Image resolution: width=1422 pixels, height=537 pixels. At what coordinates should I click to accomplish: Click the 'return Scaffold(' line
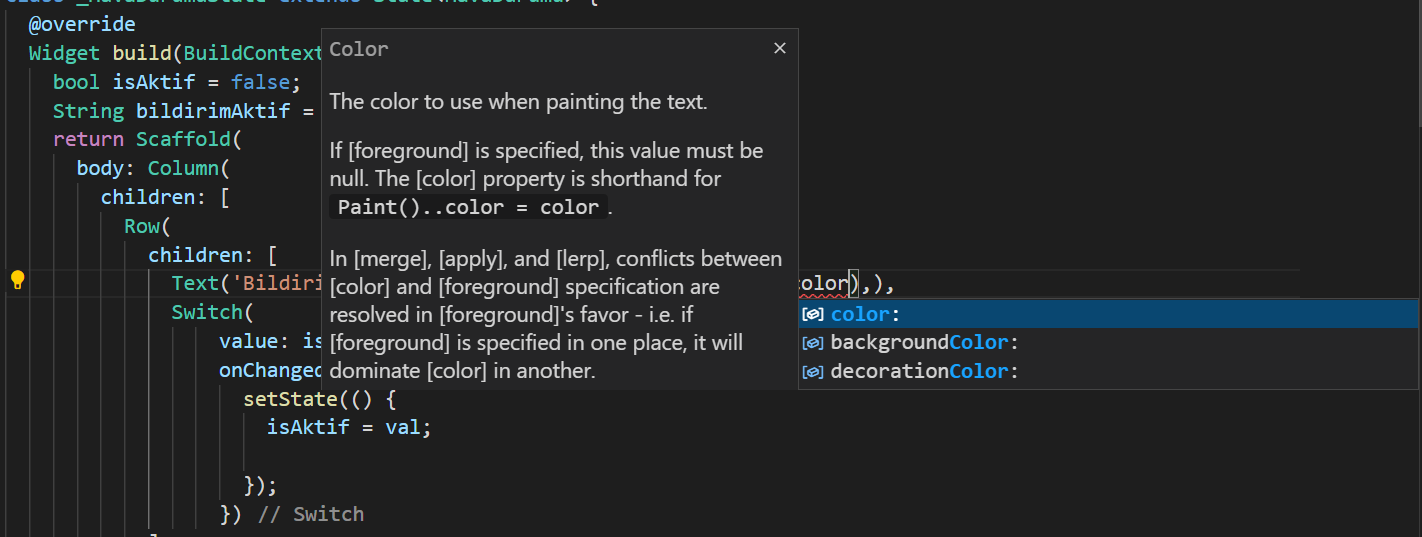[x=148, y=139]
